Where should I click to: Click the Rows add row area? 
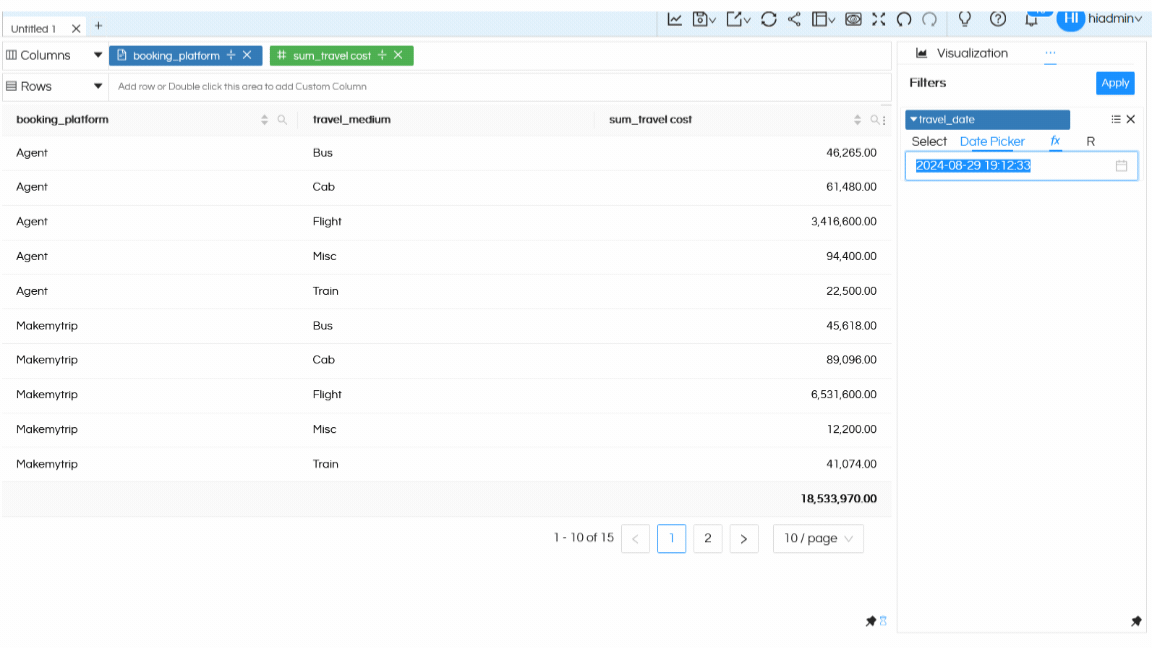coord(500,87)
